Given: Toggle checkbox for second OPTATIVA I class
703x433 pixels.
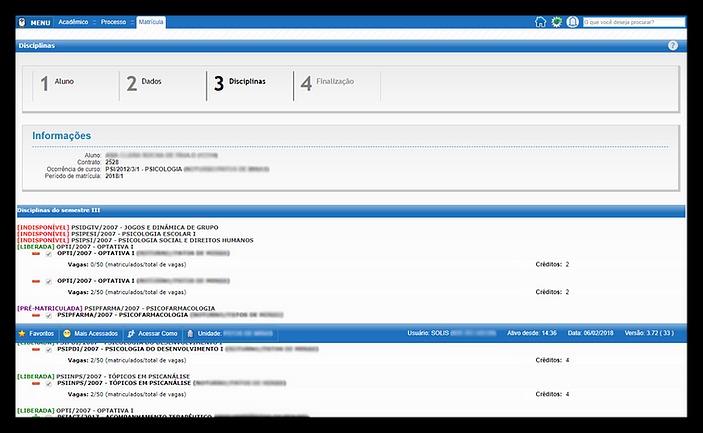Looking at the screenshot, I should point(47,281).
